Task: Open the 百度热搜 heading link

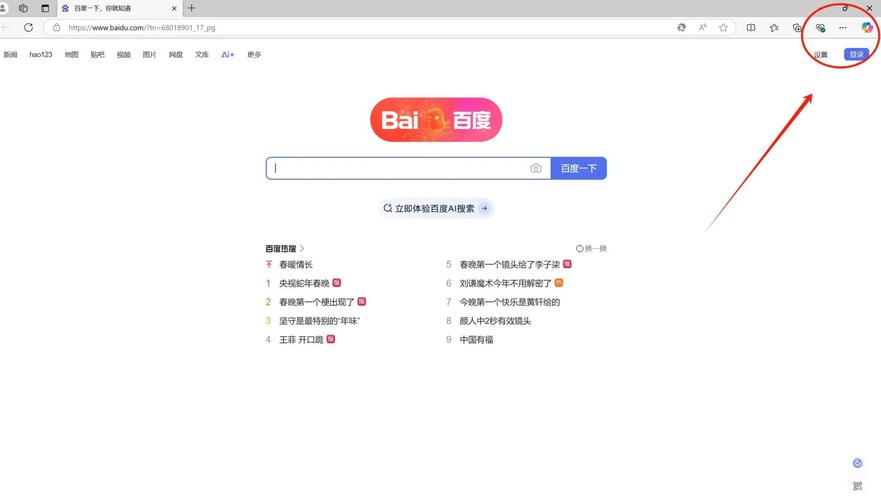Action: point(285,248)
